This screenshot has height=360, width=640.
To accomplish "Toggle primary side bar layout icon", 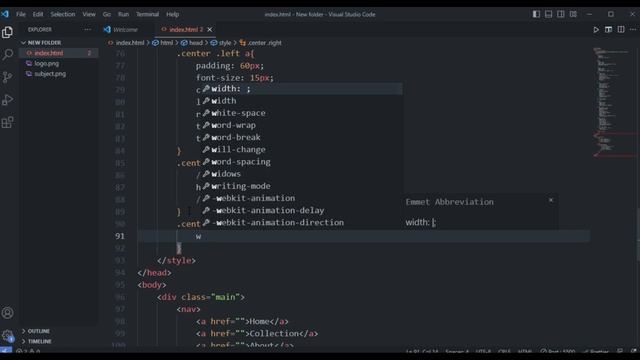I will (536, 14).
